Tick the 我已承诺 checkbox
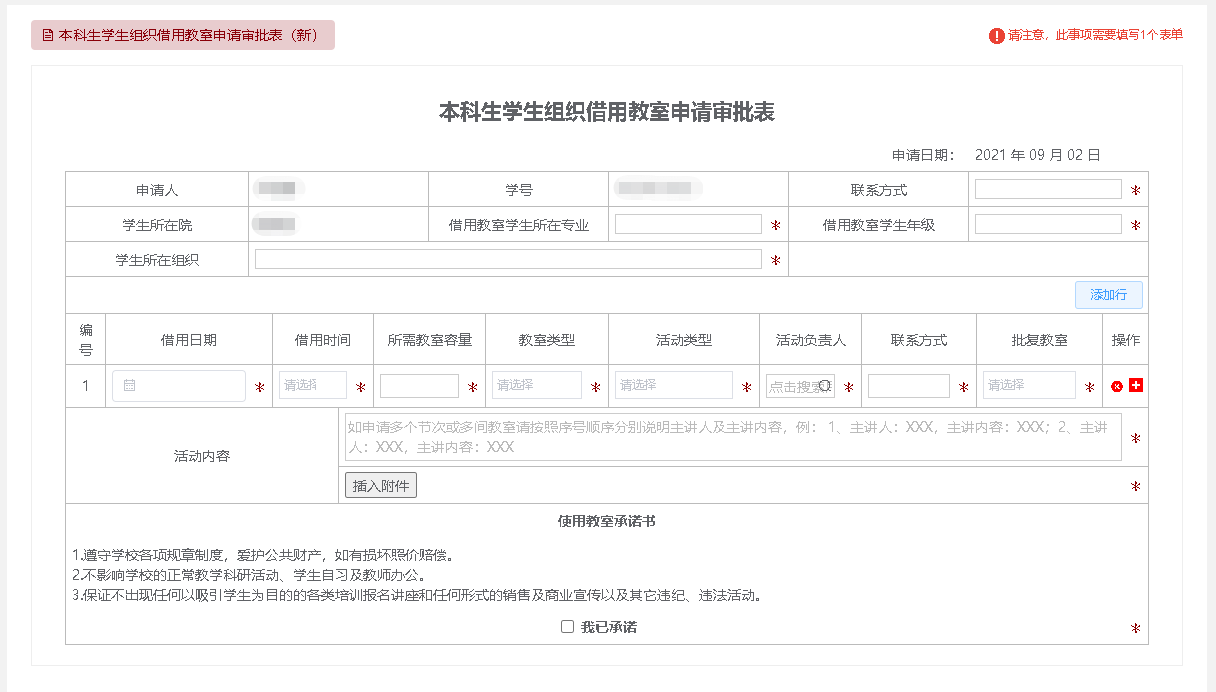This screenshot has height=692, width=1216. click(x=567, y=627)
